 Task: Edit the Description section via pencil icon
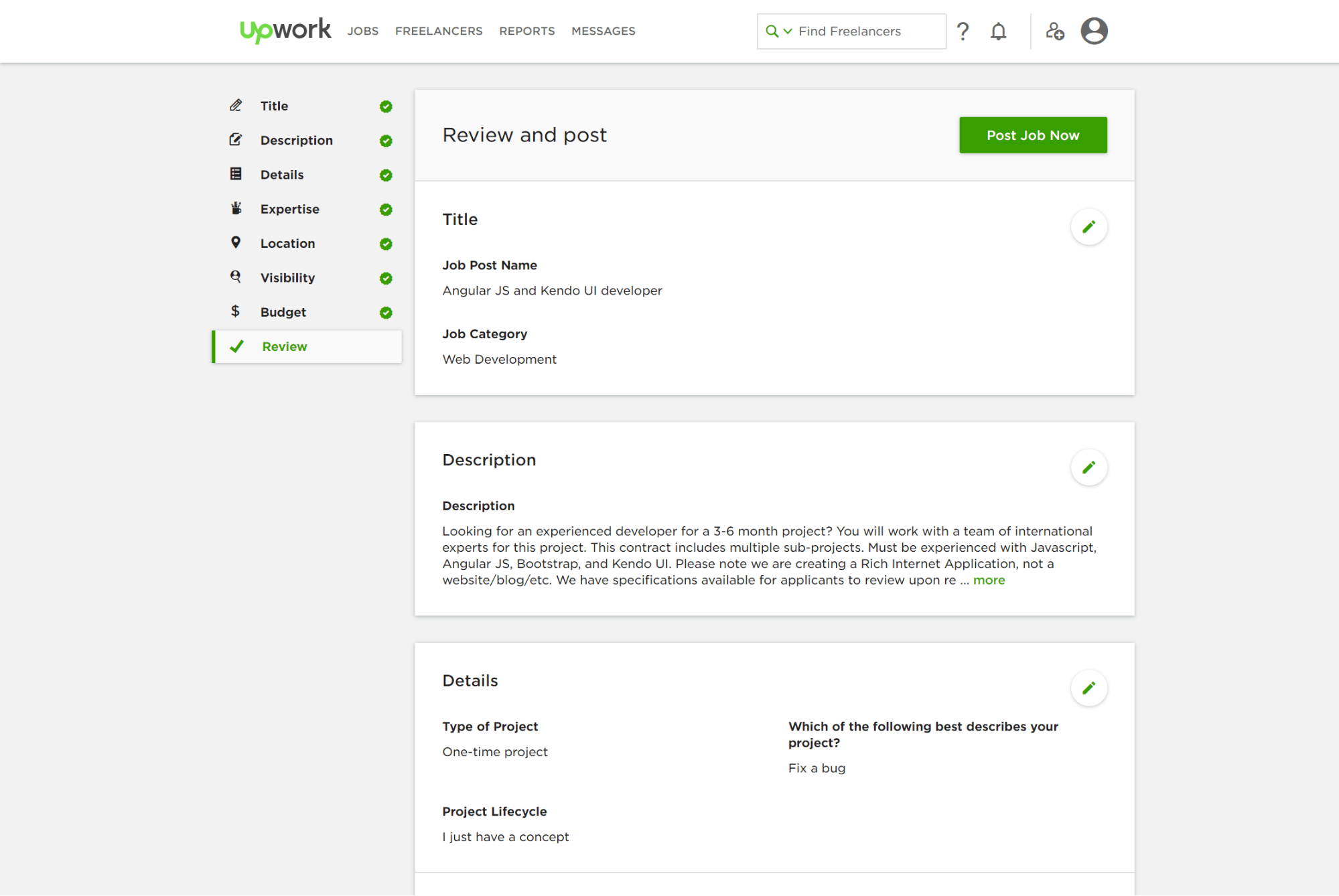[1089, 467]
